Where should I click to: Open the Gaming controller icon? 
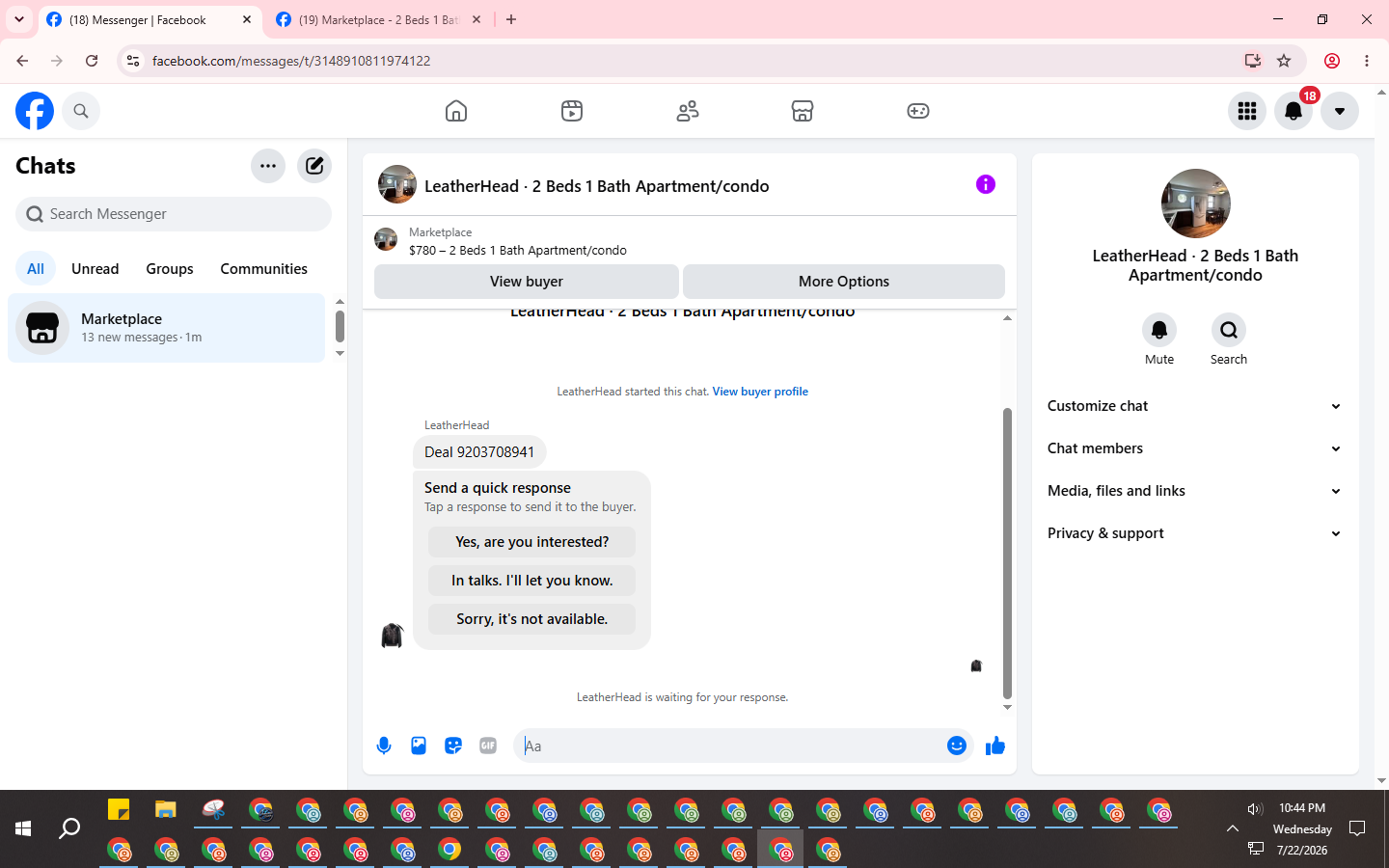click(x=918, y=111)
